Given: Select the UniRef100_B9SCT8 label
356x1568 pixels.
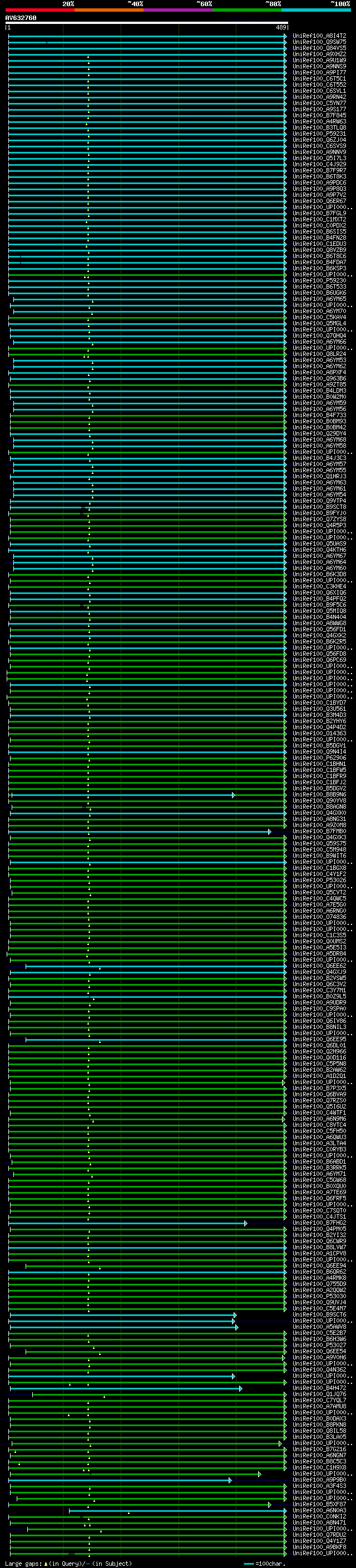Looking at the screenshot, I should 319,507.
